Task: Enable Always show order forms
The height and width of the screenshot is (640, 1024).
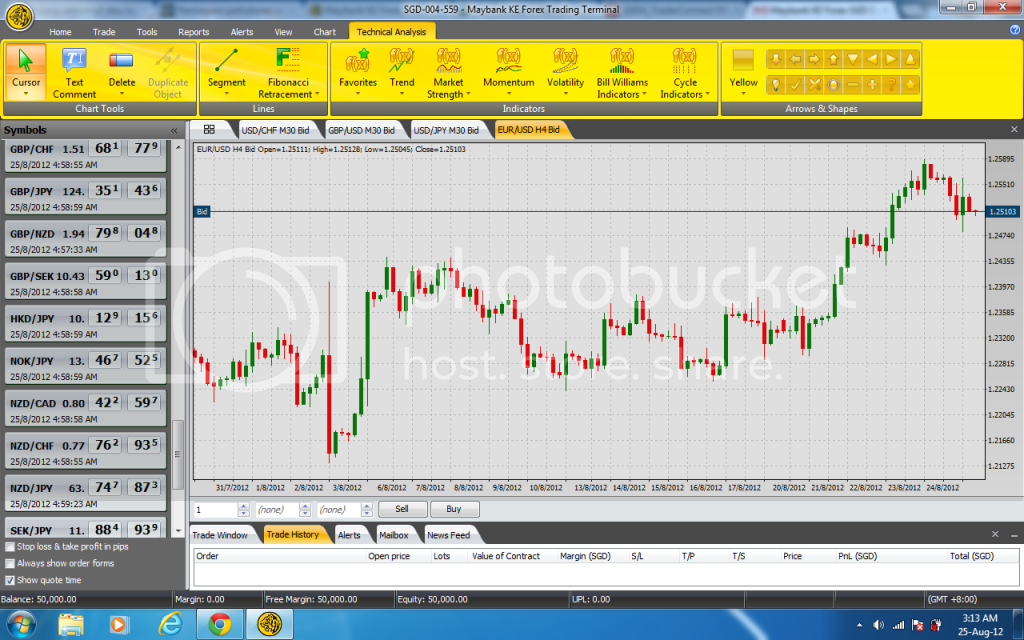Action: (x=10, y=563)
